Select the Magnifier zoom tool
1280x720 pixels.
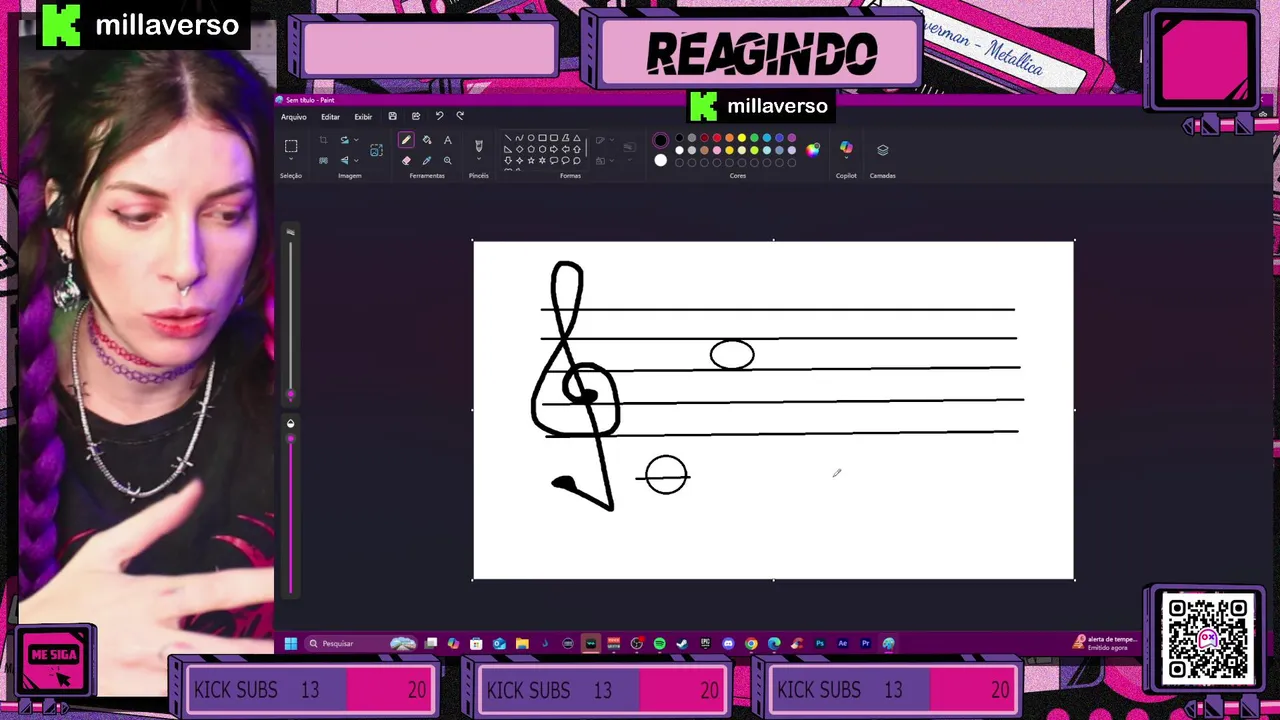pos(447,161)
